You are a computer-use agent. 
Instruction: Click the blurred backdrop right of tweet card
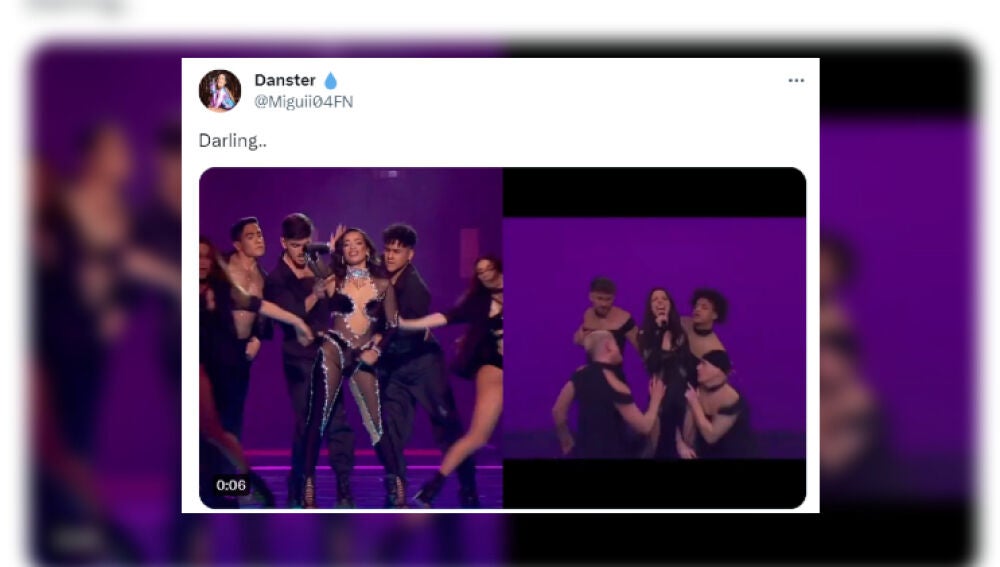point(898,300)
